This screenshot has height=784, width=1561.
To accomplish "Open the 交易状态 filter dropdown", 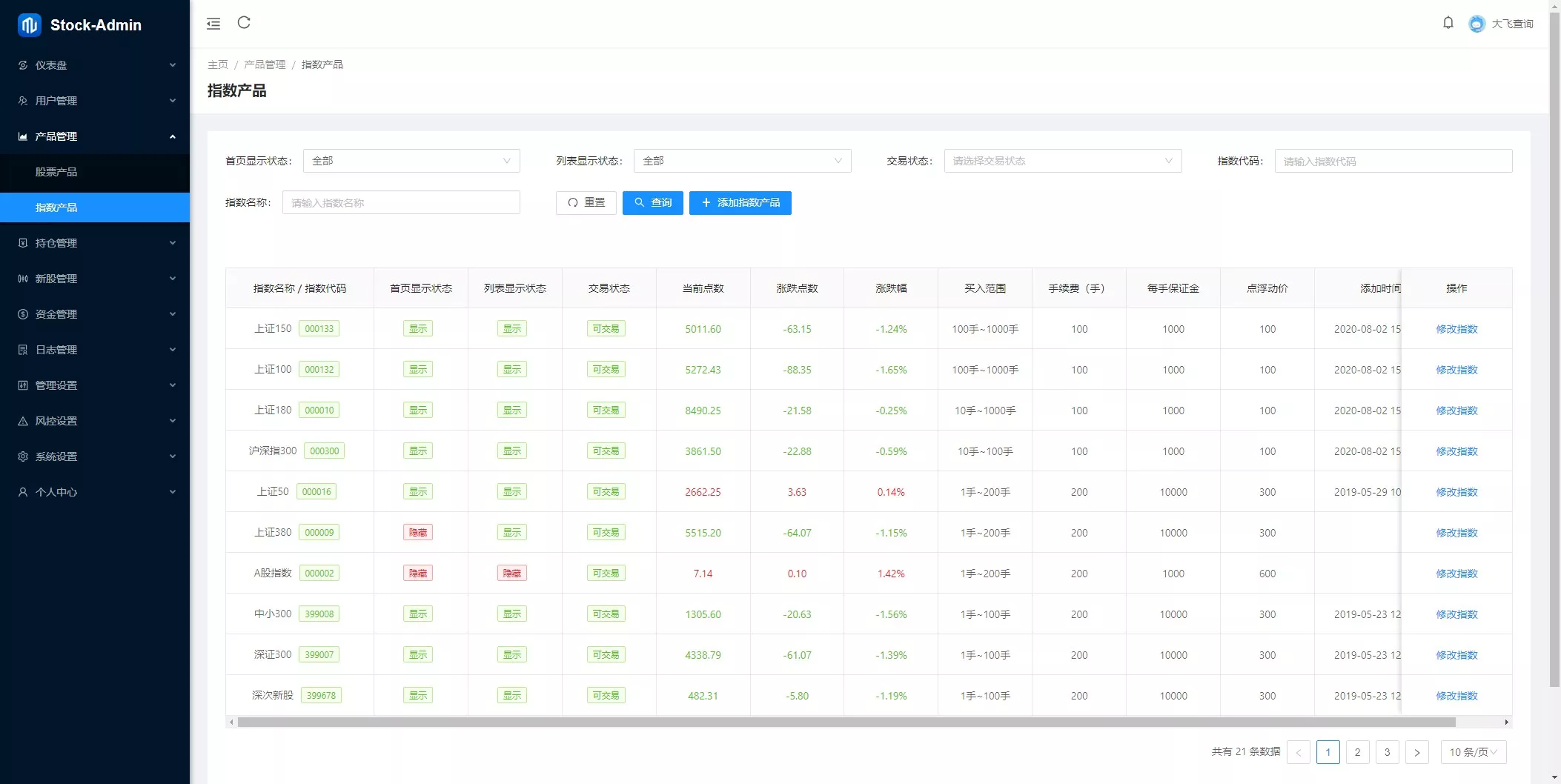I will pyautogui.click(x=1063, y=161).
